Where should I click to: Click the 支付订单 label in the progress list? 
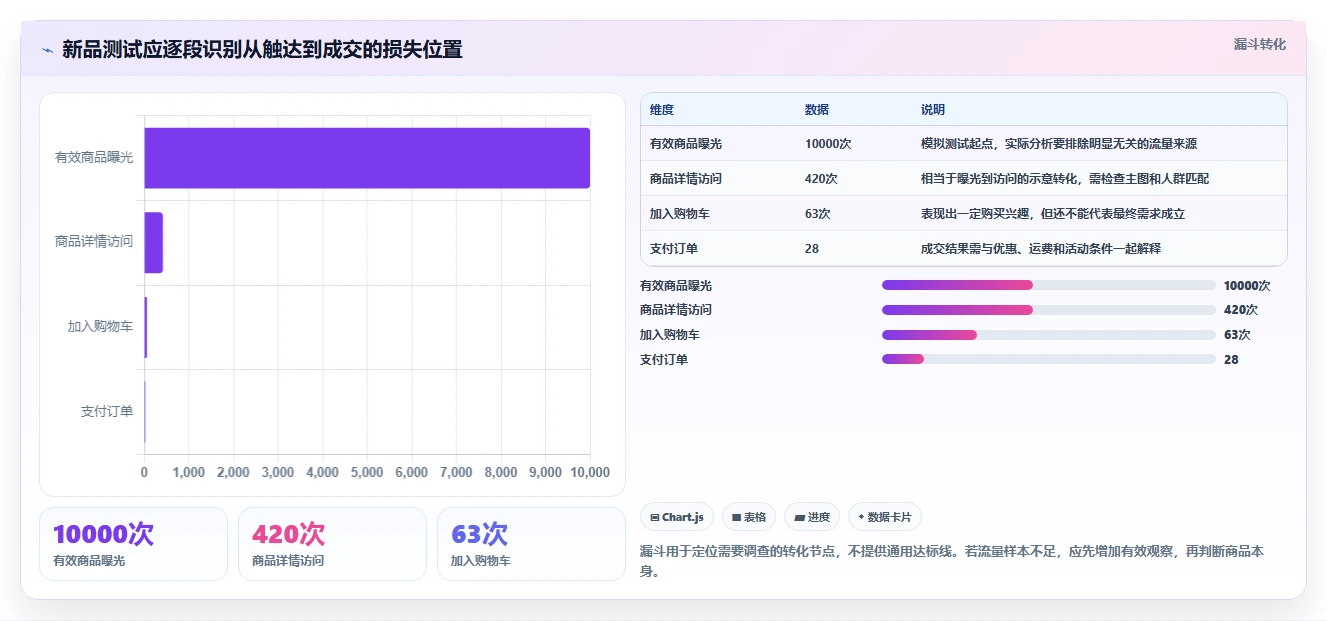pyautogui.click(x=664, y=360)
